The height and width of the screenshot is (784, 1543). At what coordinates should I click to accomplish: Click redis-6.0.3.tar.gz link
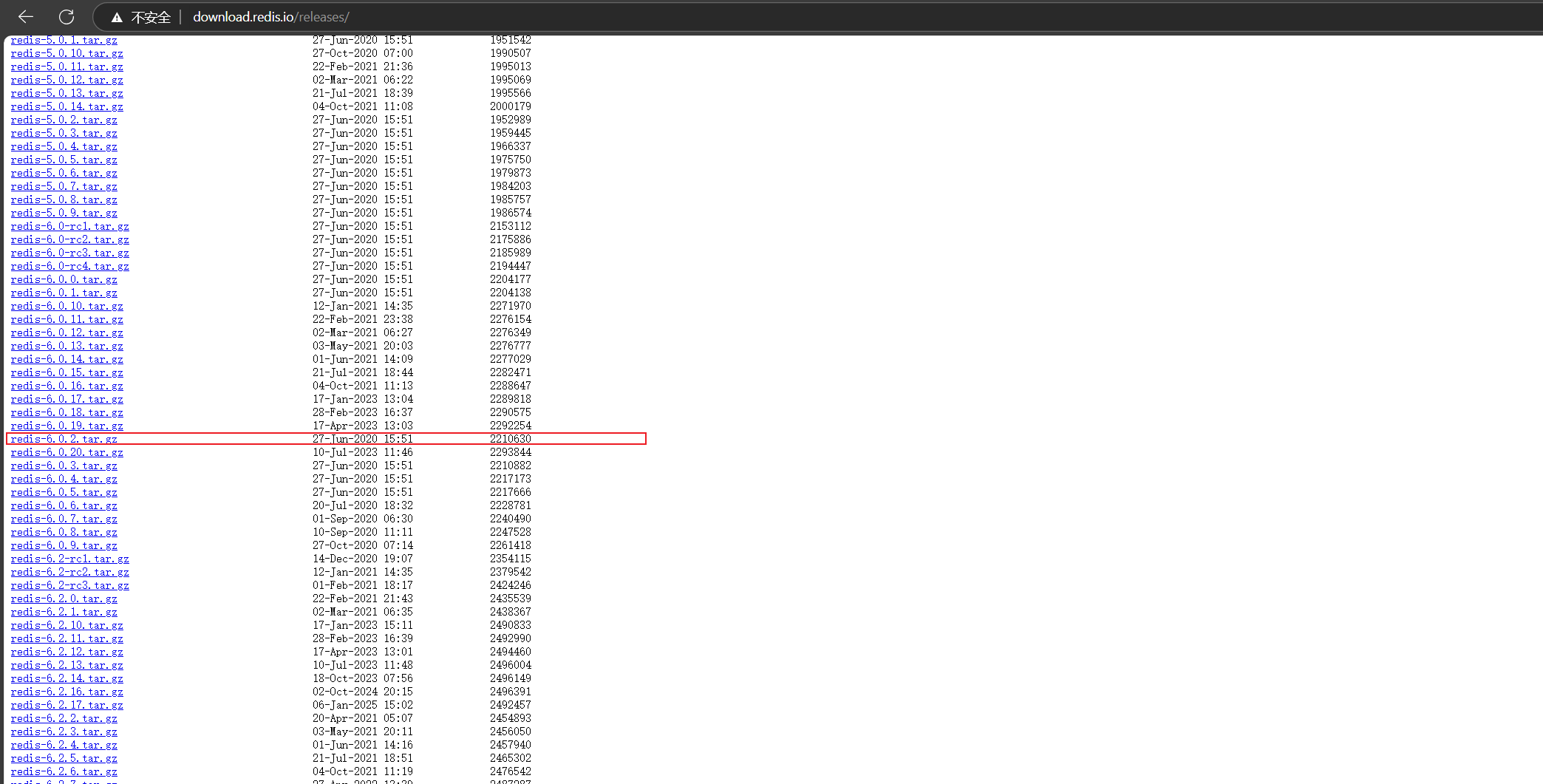[64, 466]
